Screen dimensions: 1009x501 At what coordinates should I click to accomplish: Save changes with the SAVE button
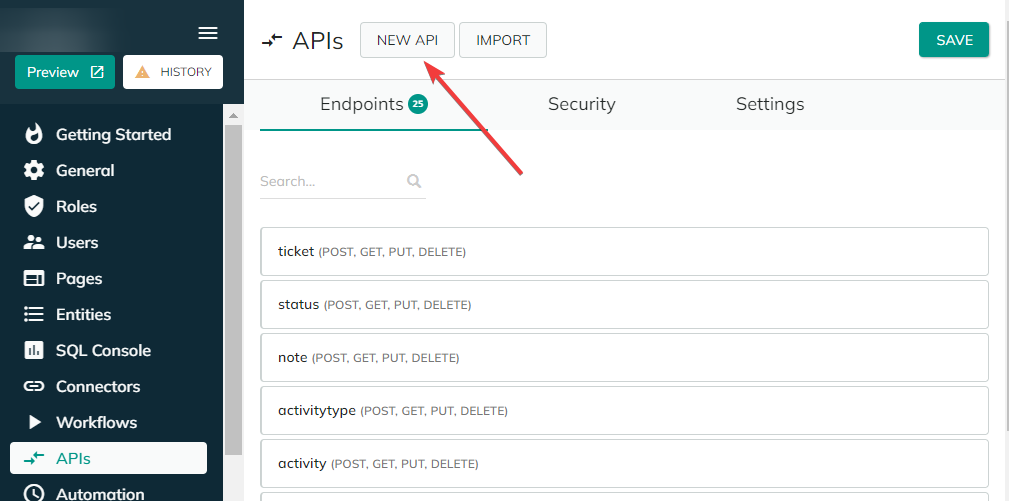954,40
